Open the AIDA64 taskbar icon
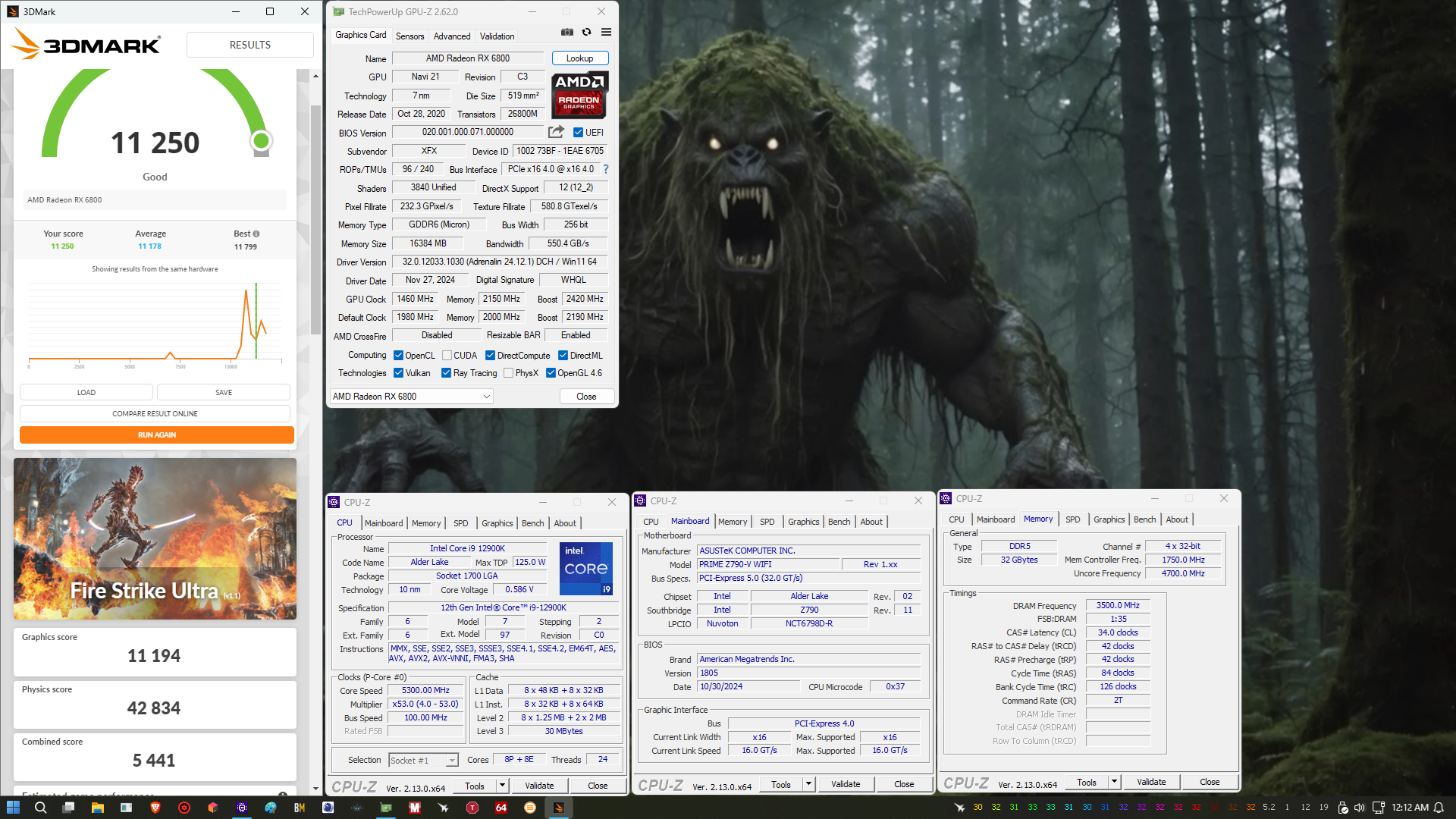Image resolution: width=1456 pixels, height=819 pixels. pyautogui.click(x=501, y=808)
